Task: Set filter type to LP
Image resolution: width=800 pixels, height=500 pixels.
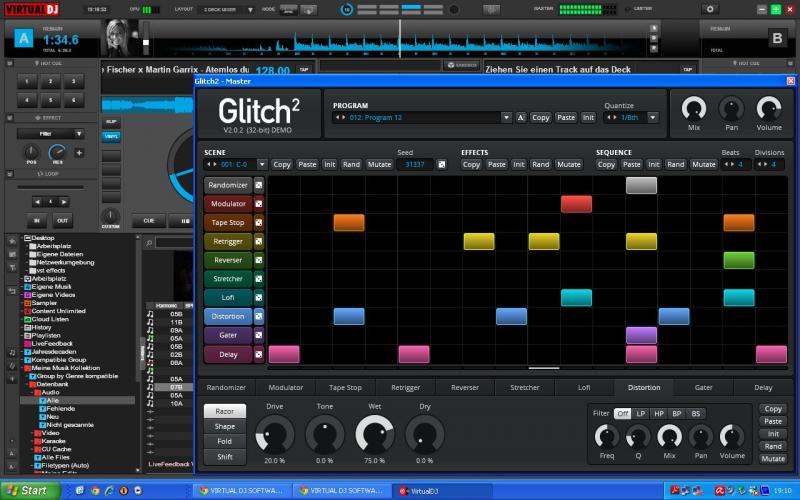Action: tap(641, 414)
